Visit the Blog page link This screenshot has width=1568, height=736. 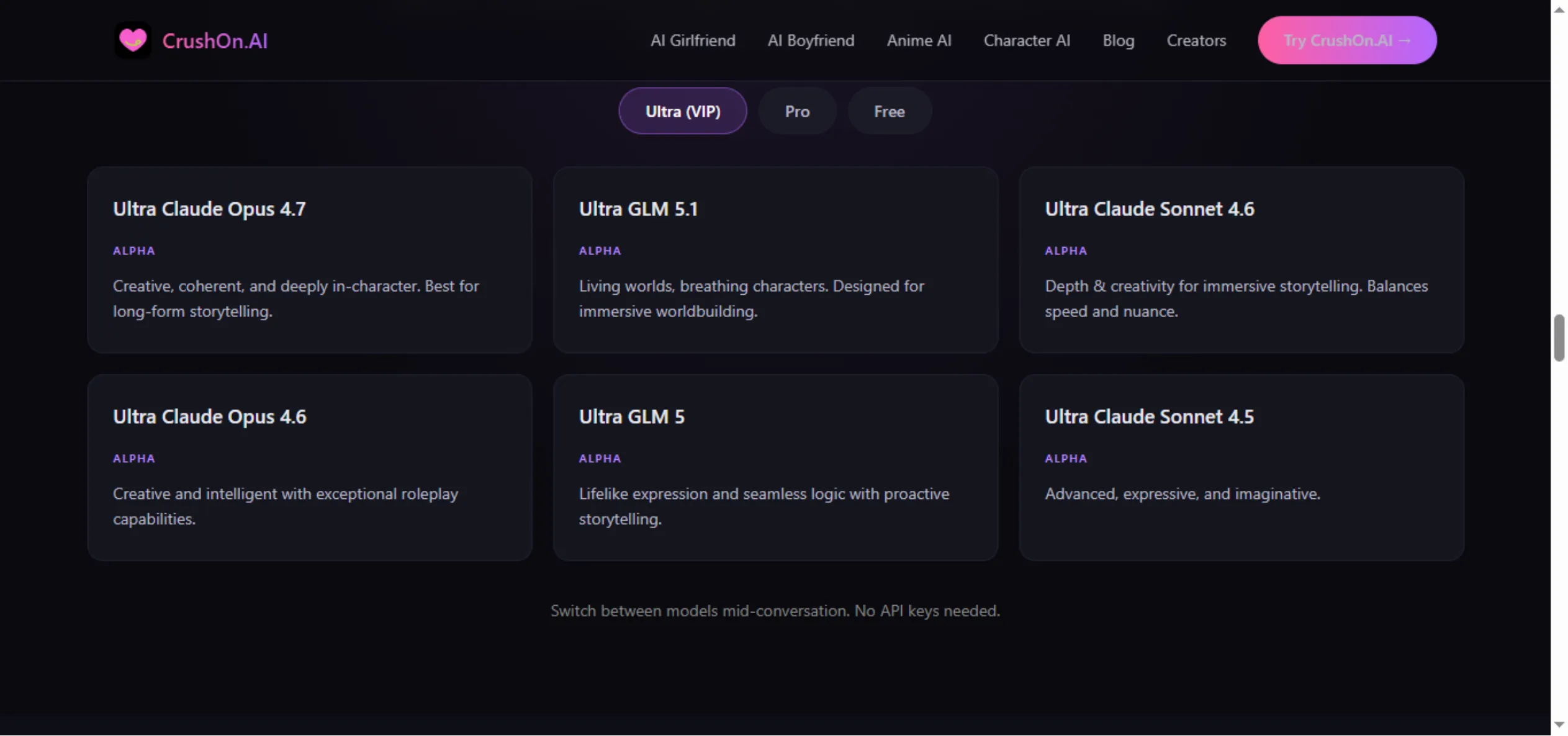(1118, 40)
